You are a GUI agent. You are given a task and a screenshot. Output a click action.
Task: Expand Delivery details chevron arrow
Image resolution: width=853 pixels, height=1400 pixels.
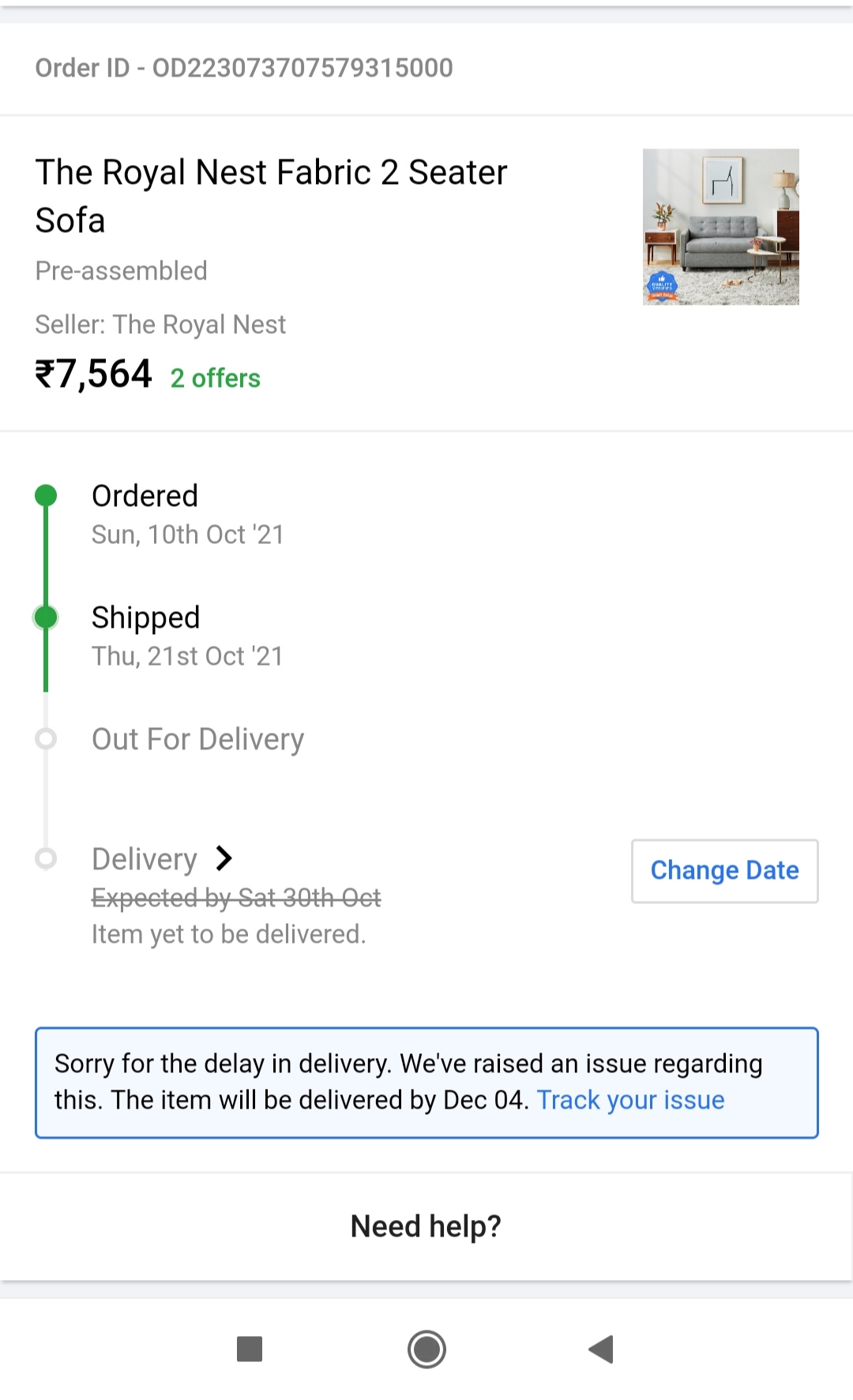pyautogui.click(x=224, y=858)
